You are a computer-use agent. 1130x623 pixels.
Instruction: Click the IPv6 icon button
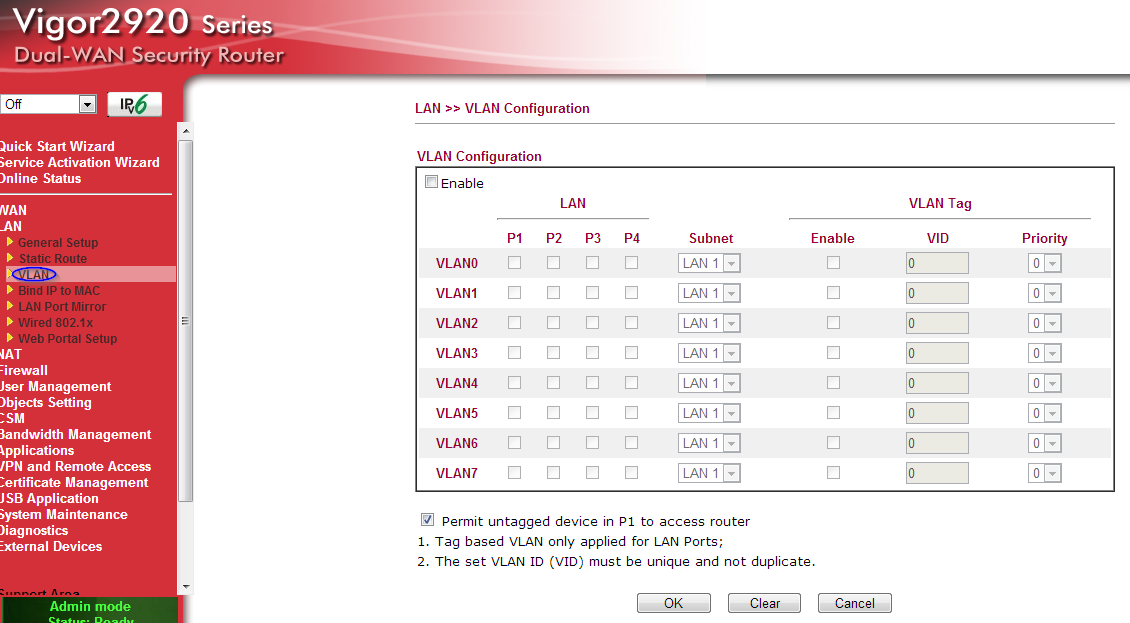tap(134, 105)
